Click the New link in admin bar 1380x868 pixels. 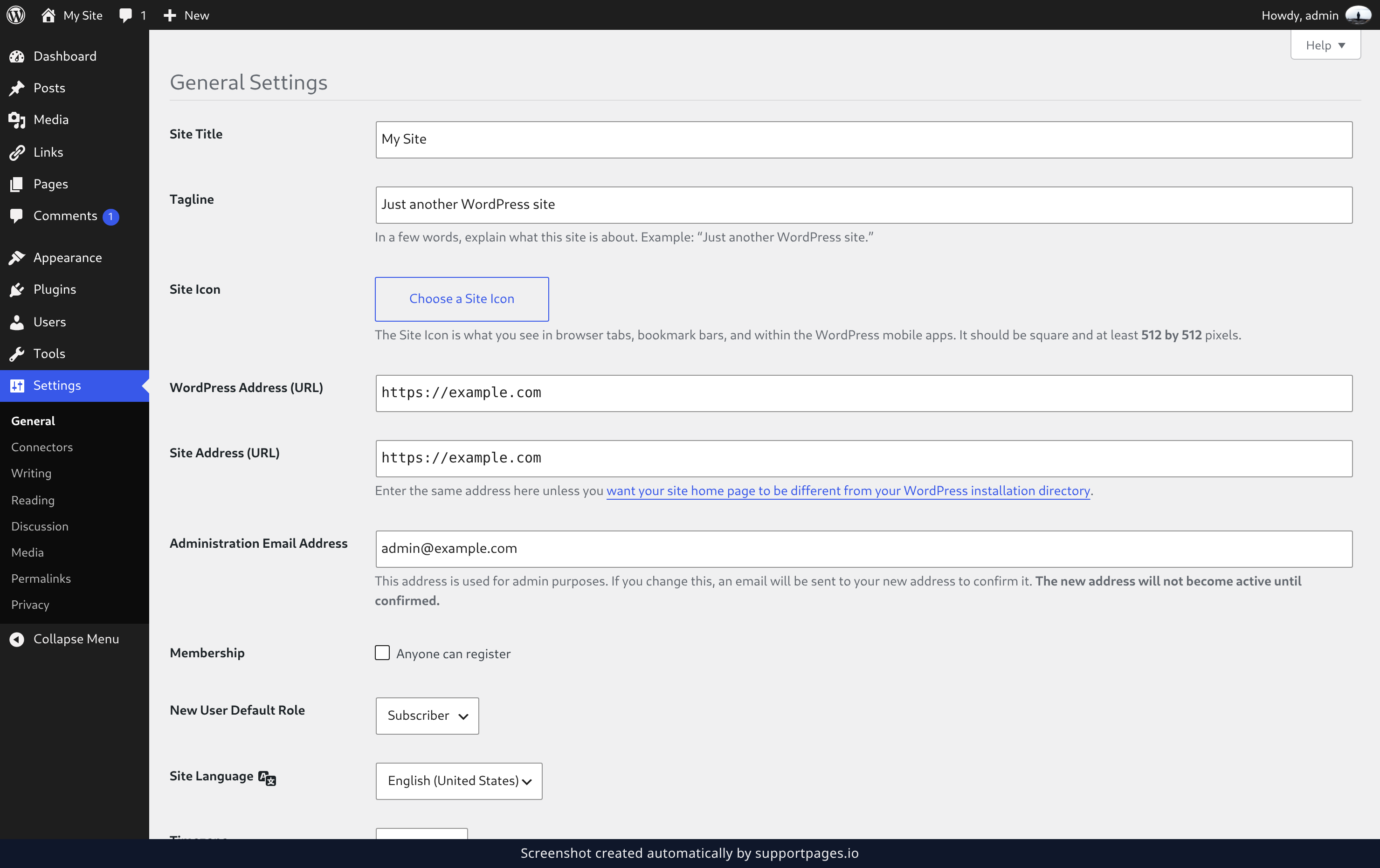click(x=186, y=15)
